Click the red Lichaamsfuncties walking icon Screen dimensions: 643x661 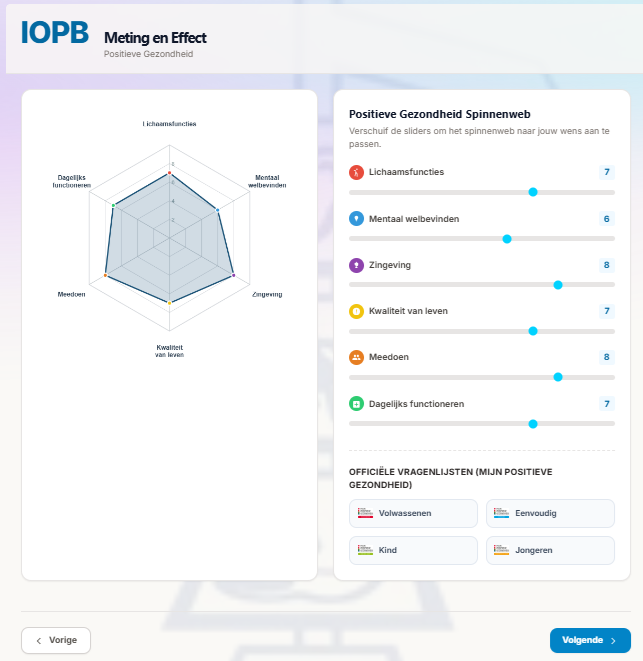pyautogui.click(x=356, y=172)
